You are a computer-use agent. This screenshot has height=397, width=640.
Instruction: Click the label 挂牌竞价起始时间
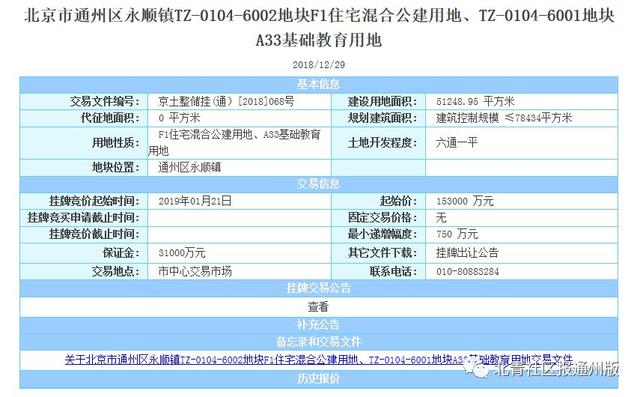94,201
